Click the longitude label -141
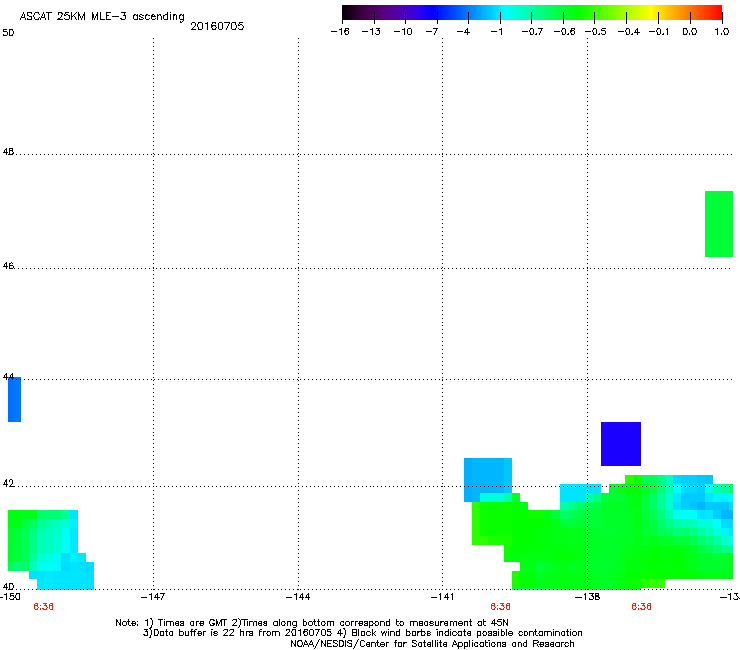This screenshot has height=650, width=740. click(x=442, y=597)
